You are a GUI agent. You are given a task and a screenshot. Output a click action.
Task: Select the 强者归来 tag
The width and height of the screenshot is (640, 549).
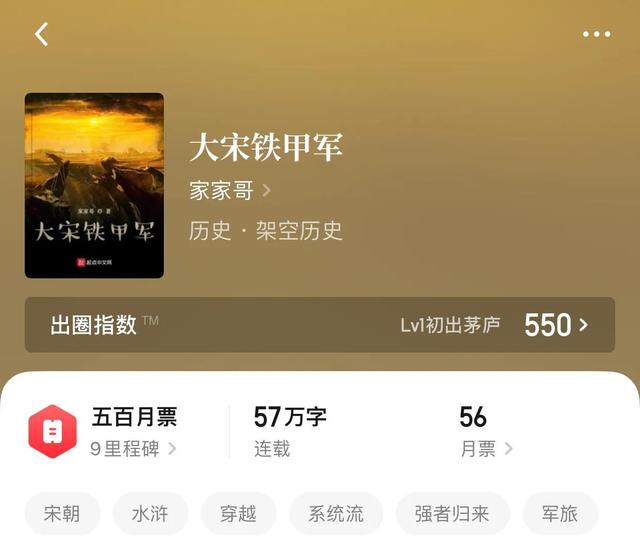point(452,513)
